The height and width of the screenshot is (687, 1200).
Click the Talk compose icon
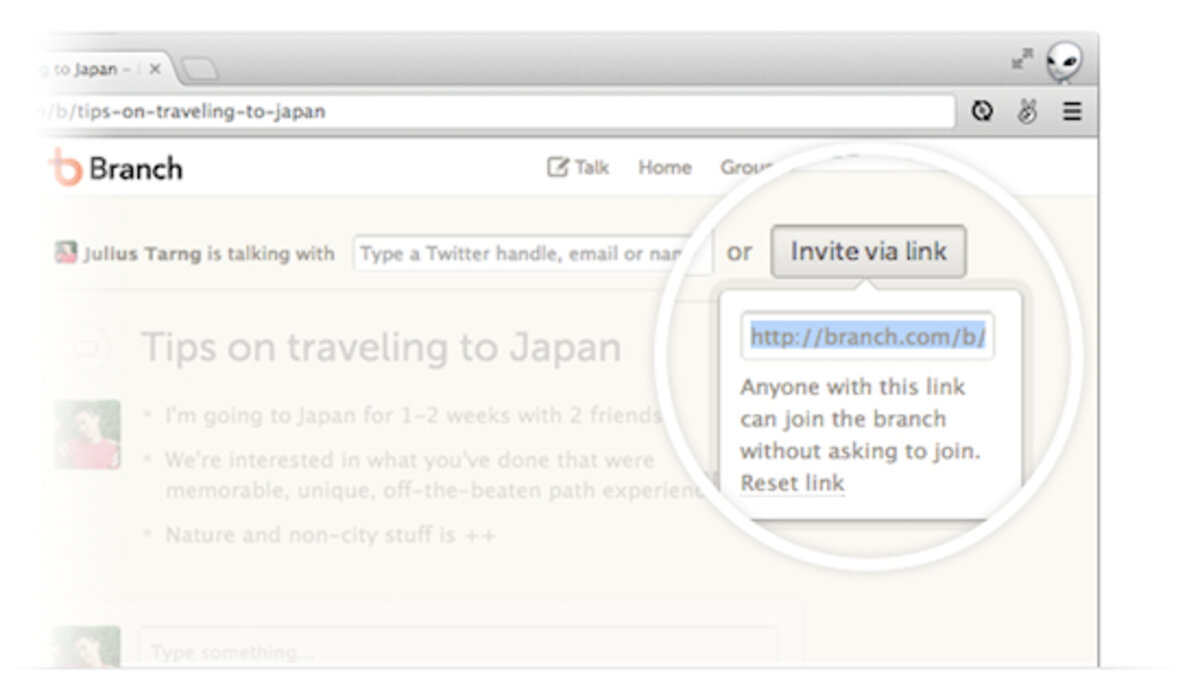click(557, 168)
